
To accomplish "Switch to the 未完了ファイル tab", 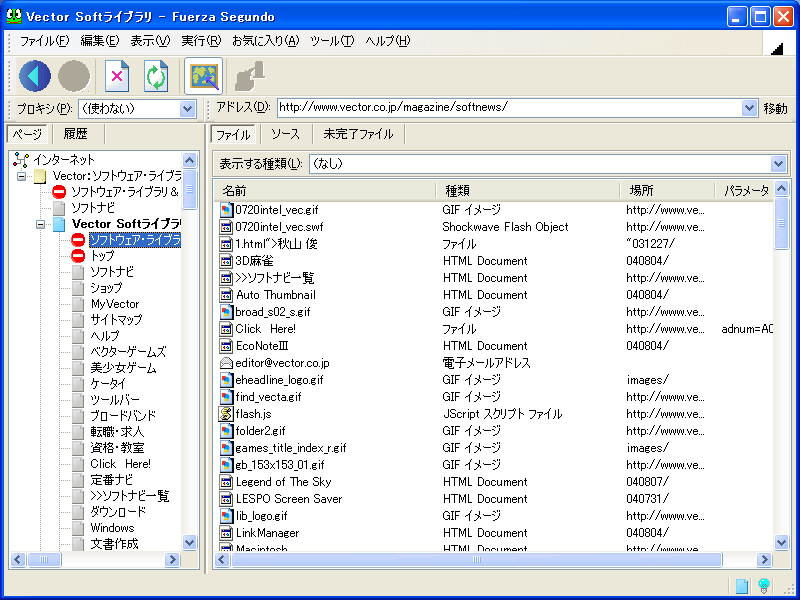I will click(x=358, y=134).
